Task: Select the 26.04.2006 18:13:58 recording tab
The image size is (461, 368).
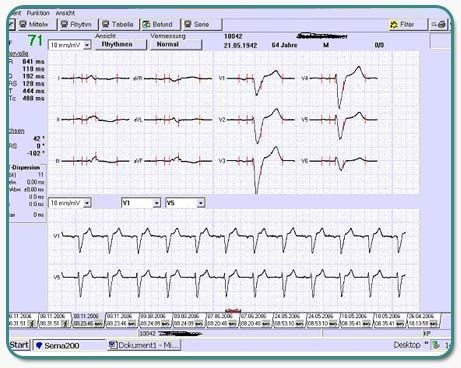Action: pos(423,319)
